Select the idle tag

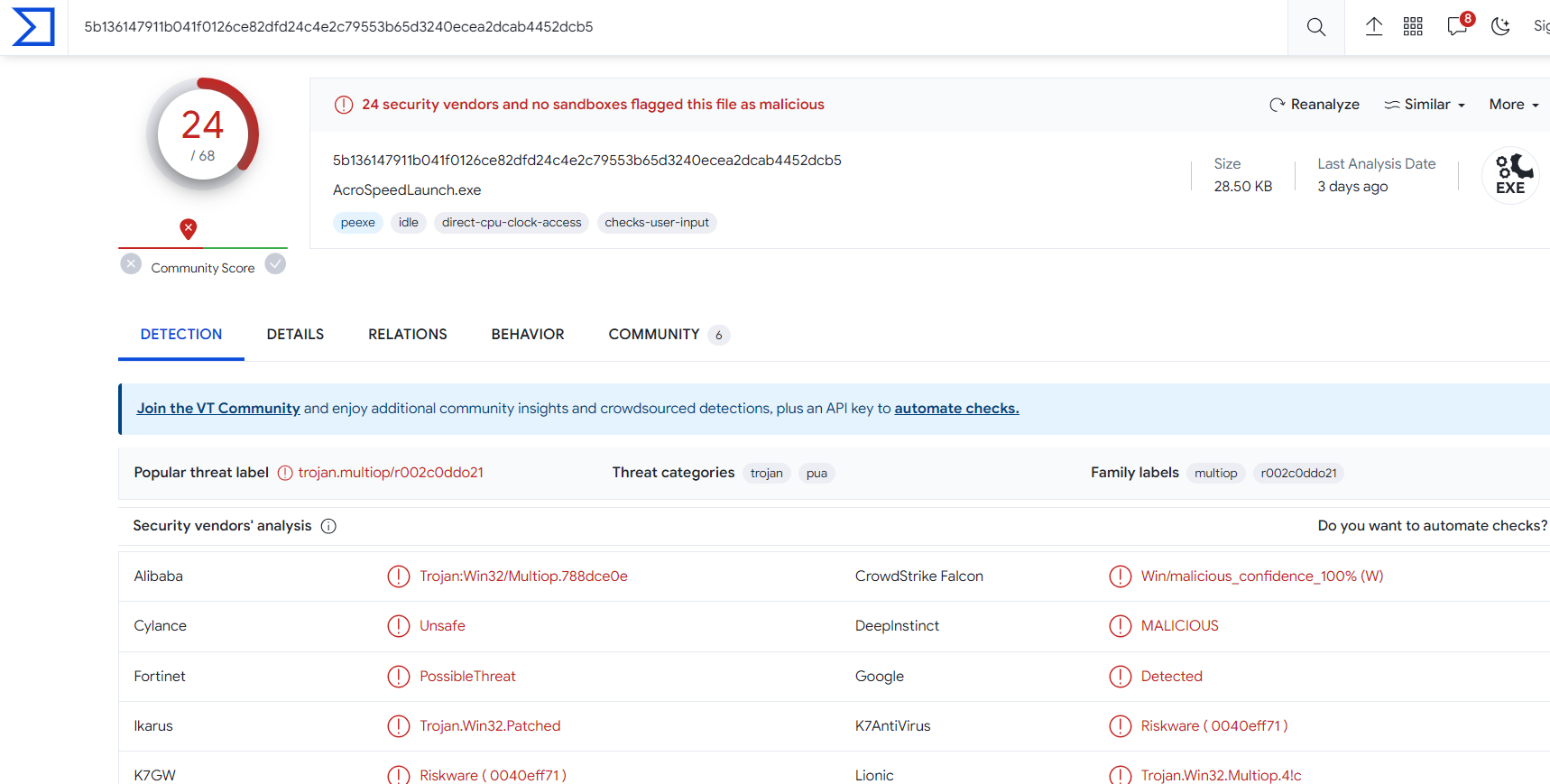(x=409, y=223)
